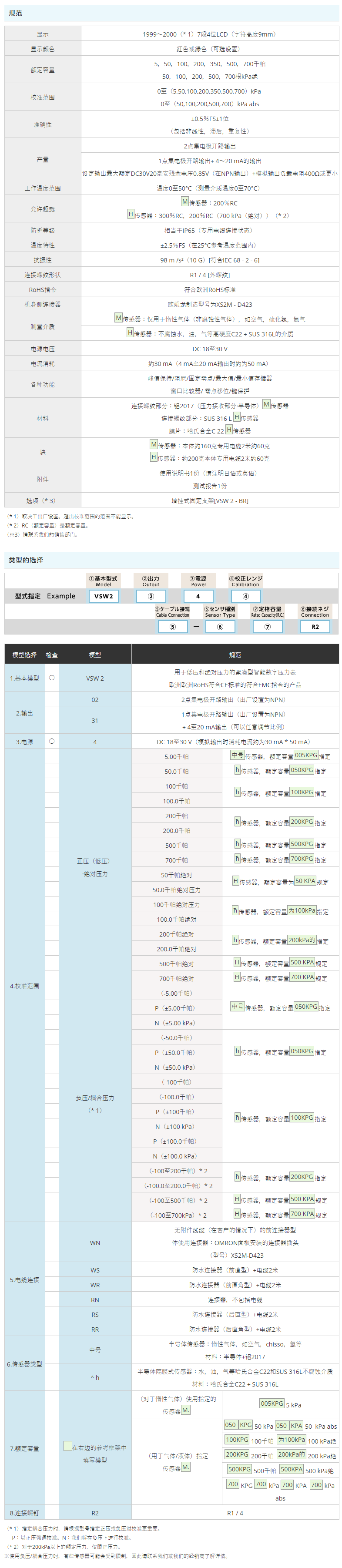Select the ⑥ Sensor Type box
Screen dimensions: 342x1568
point(220,626)
